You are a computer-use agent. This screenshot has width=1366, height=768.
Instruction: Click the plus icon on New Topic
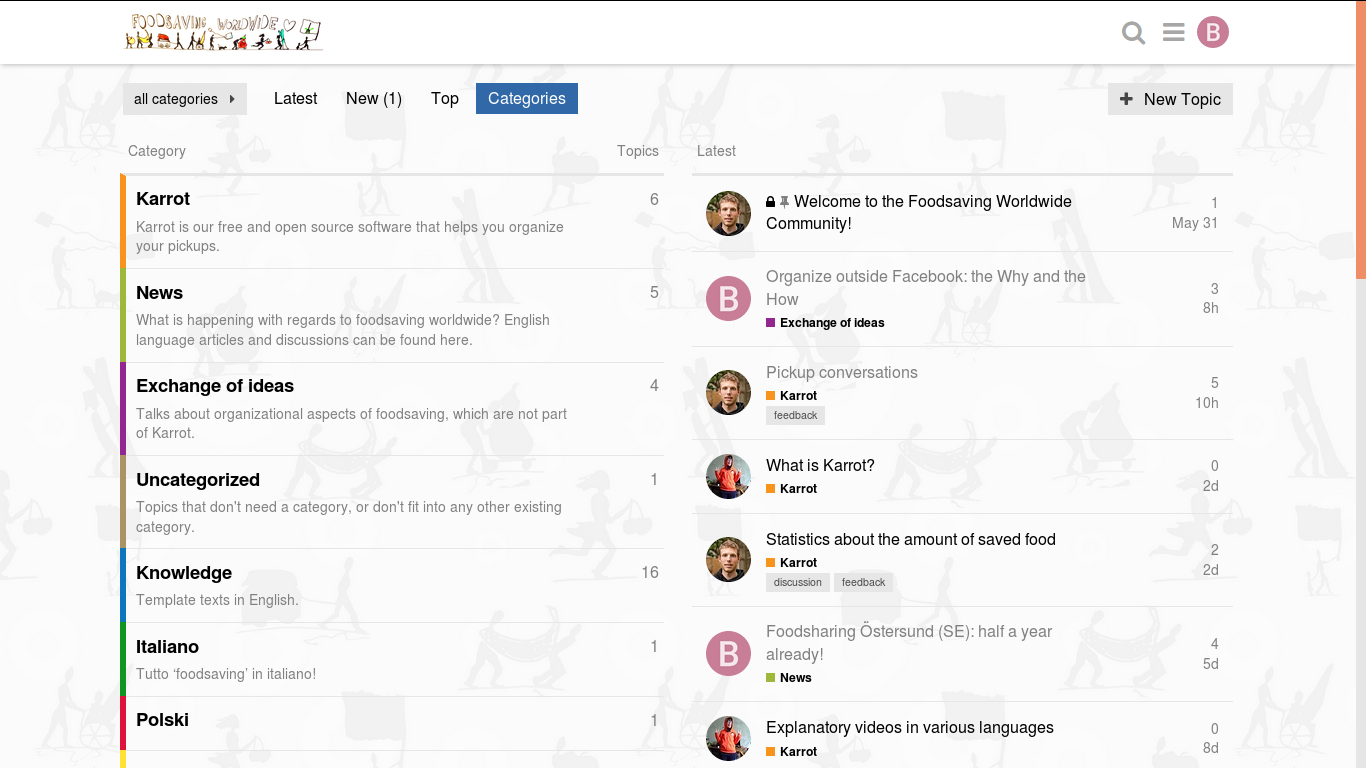click(1126, 99)
